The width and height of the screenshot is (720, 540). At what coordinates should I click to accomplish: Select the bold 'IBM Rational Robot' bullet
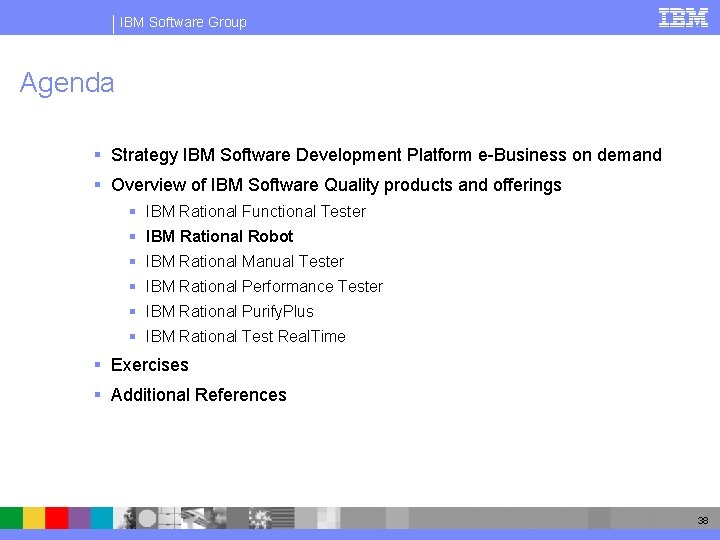(x=219, y=236)
